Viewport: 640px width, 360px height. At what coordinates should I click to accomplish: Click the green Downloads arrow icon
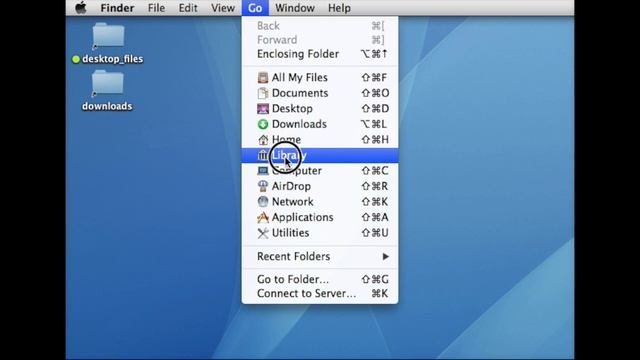click(x=263, y=124)
